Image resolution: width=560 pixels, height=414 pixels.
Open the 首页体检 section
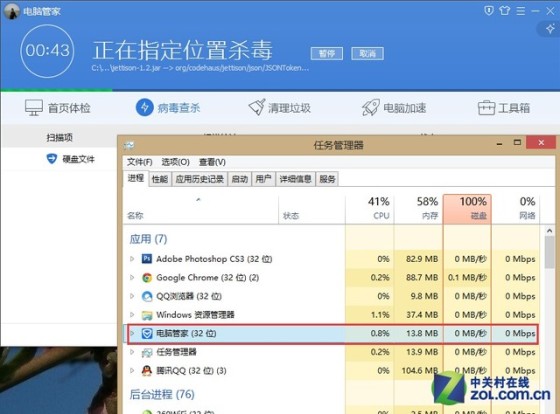click(58, 108)
